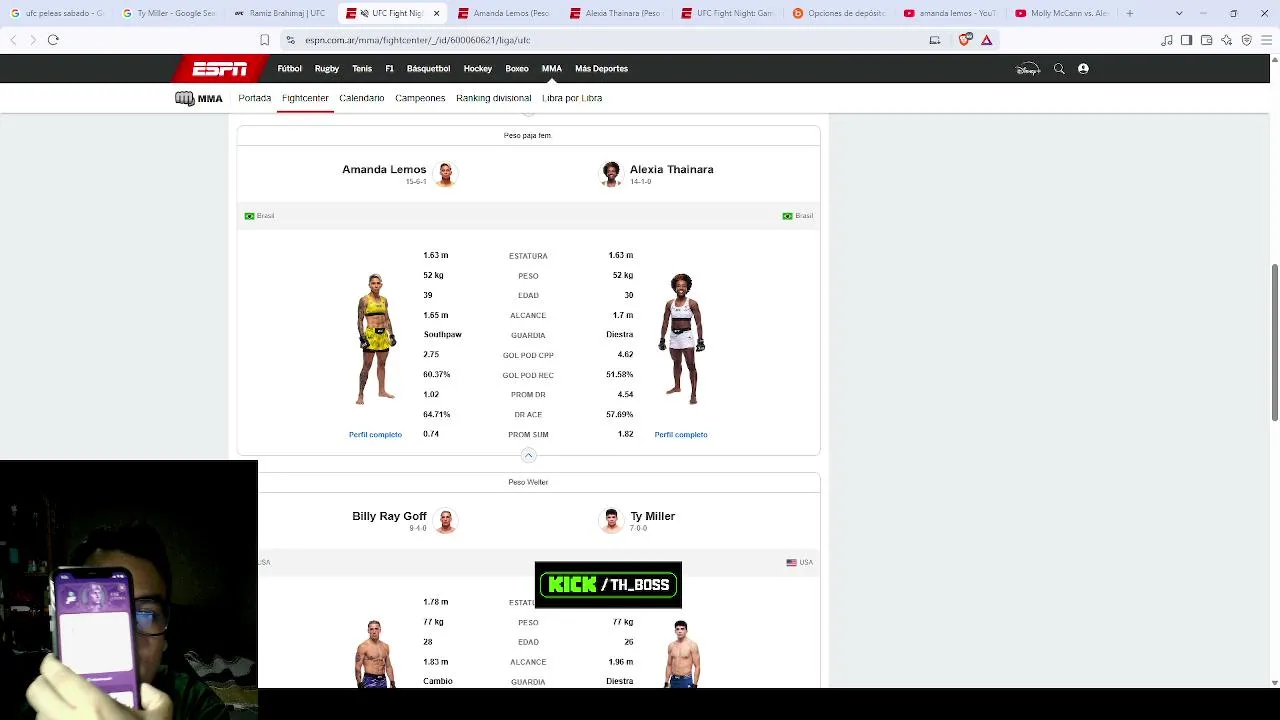1280x720 pixels.
Task: Open the Básquetbol section
Action: [428, 69]
